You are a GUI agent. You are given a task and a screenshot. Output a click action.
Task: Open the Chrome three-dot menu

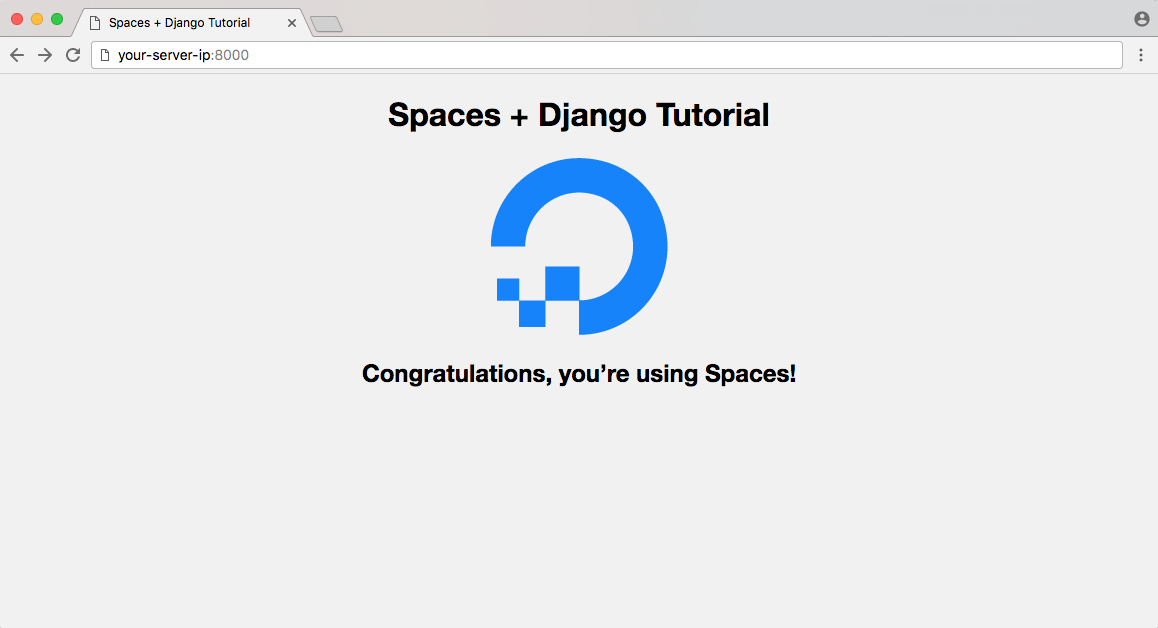(x=1141, y=55)
